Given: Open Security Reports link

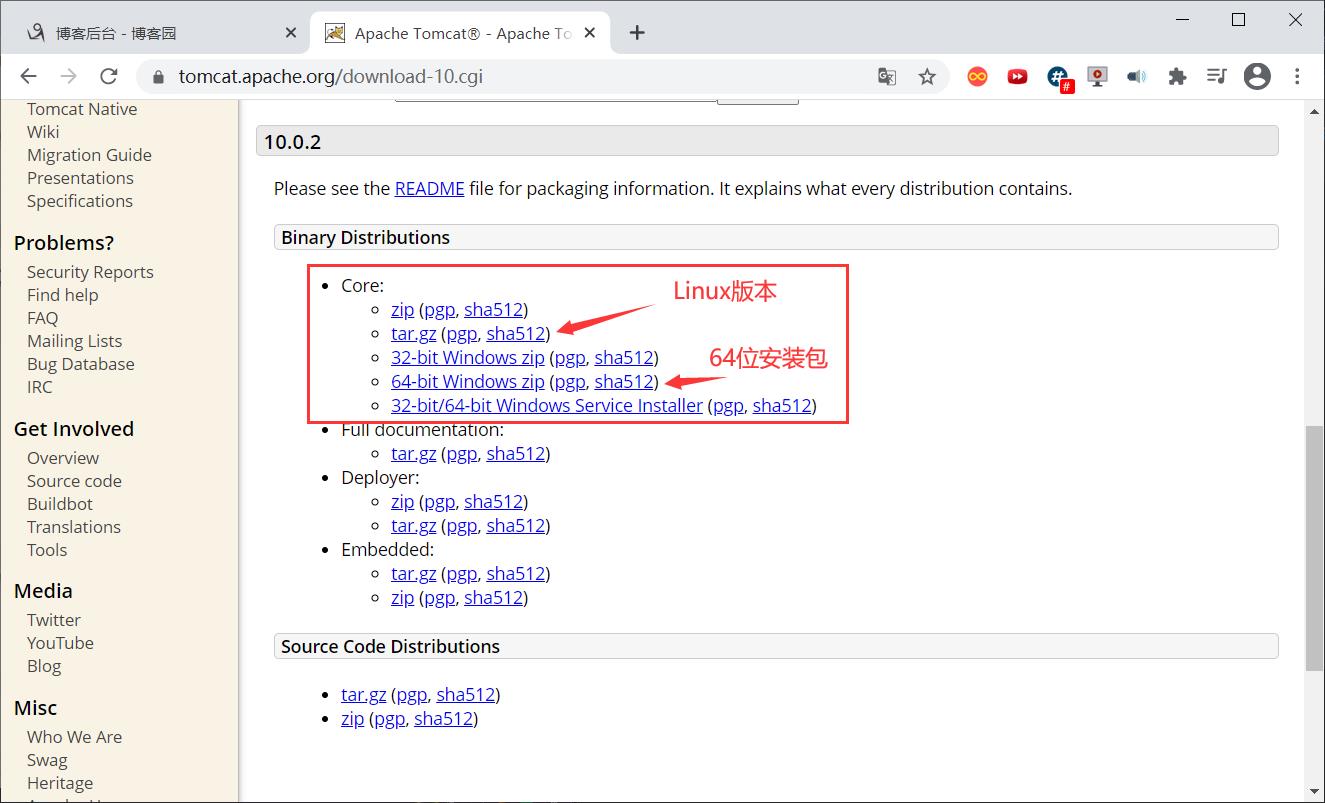Looking at the screenshot, I should [x=90, y=272].
